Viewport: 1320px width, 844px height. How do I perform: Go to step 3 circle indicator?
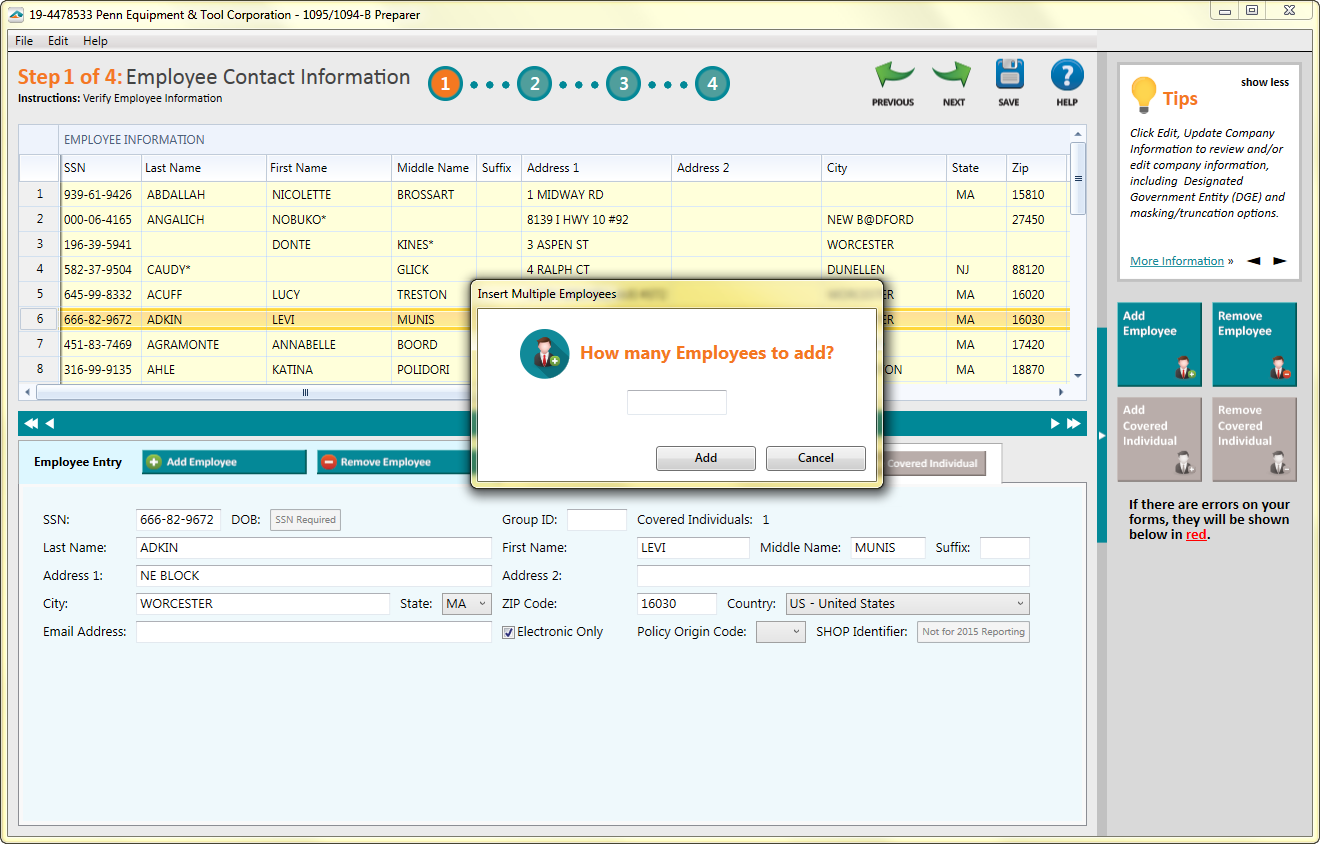tap(623, 84)
